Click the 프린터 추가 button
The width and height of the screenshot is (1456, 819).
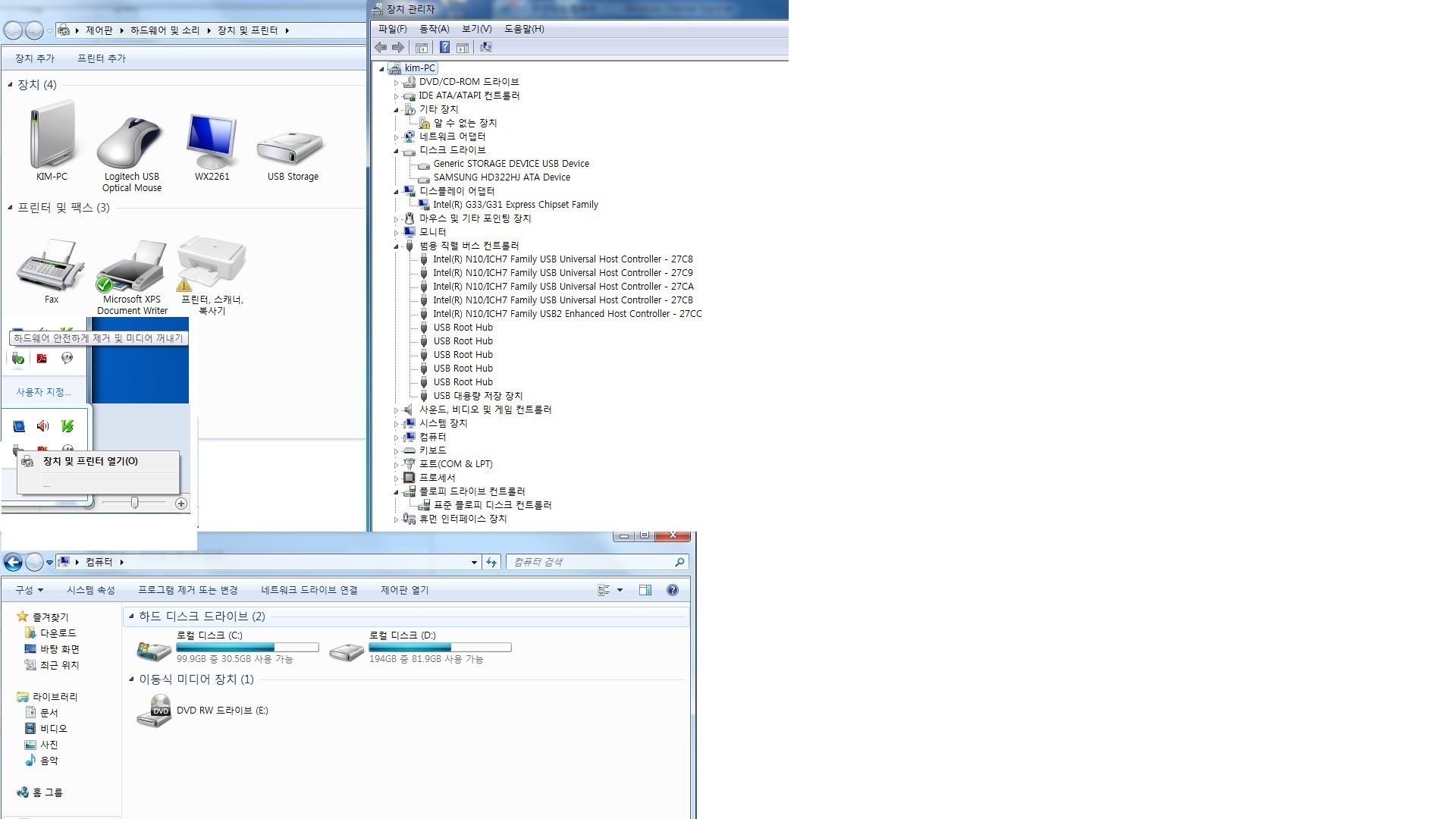(101, 58)
